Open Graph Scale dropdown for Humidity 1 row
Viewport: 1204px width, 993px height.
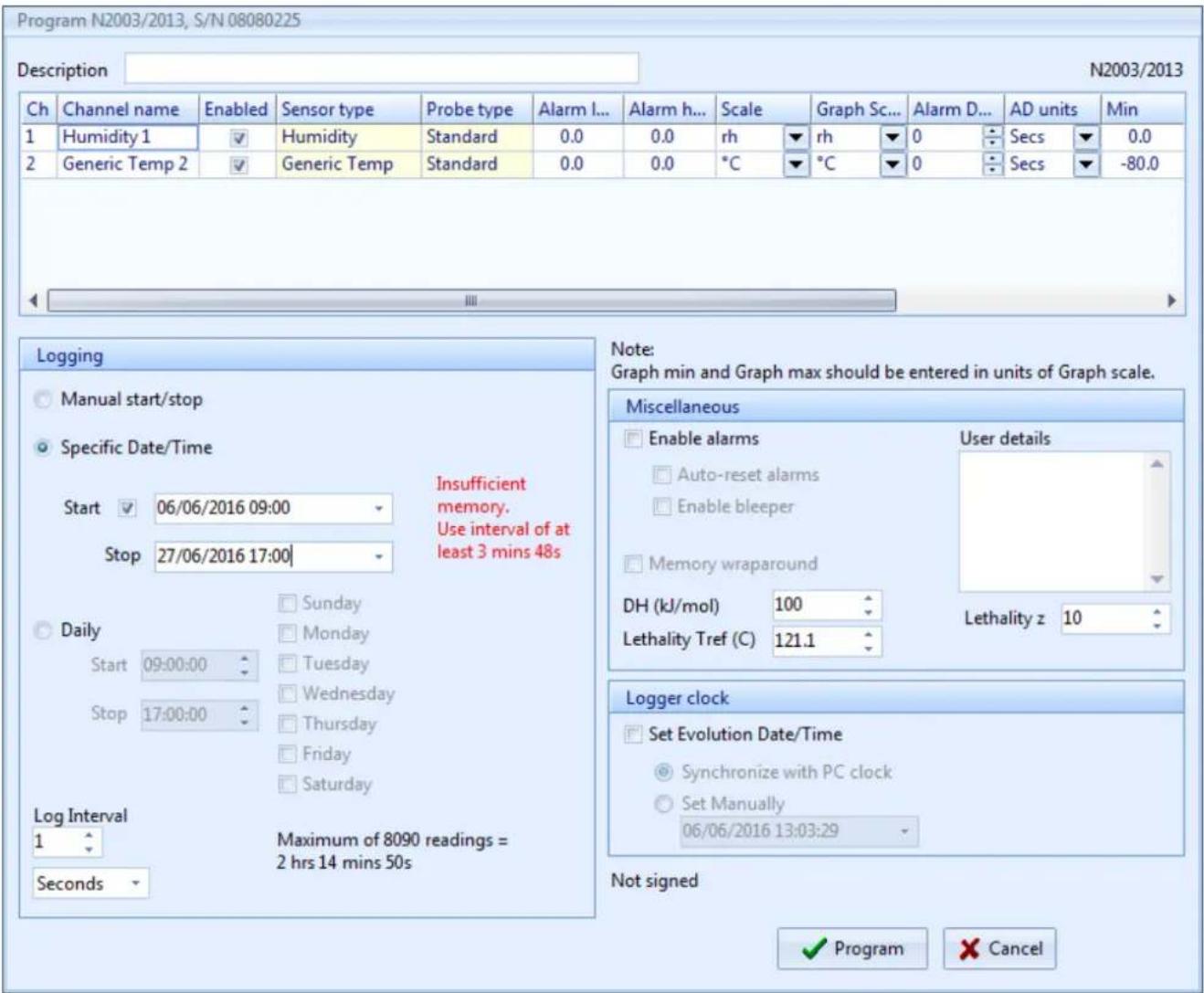tap(892, 138)
